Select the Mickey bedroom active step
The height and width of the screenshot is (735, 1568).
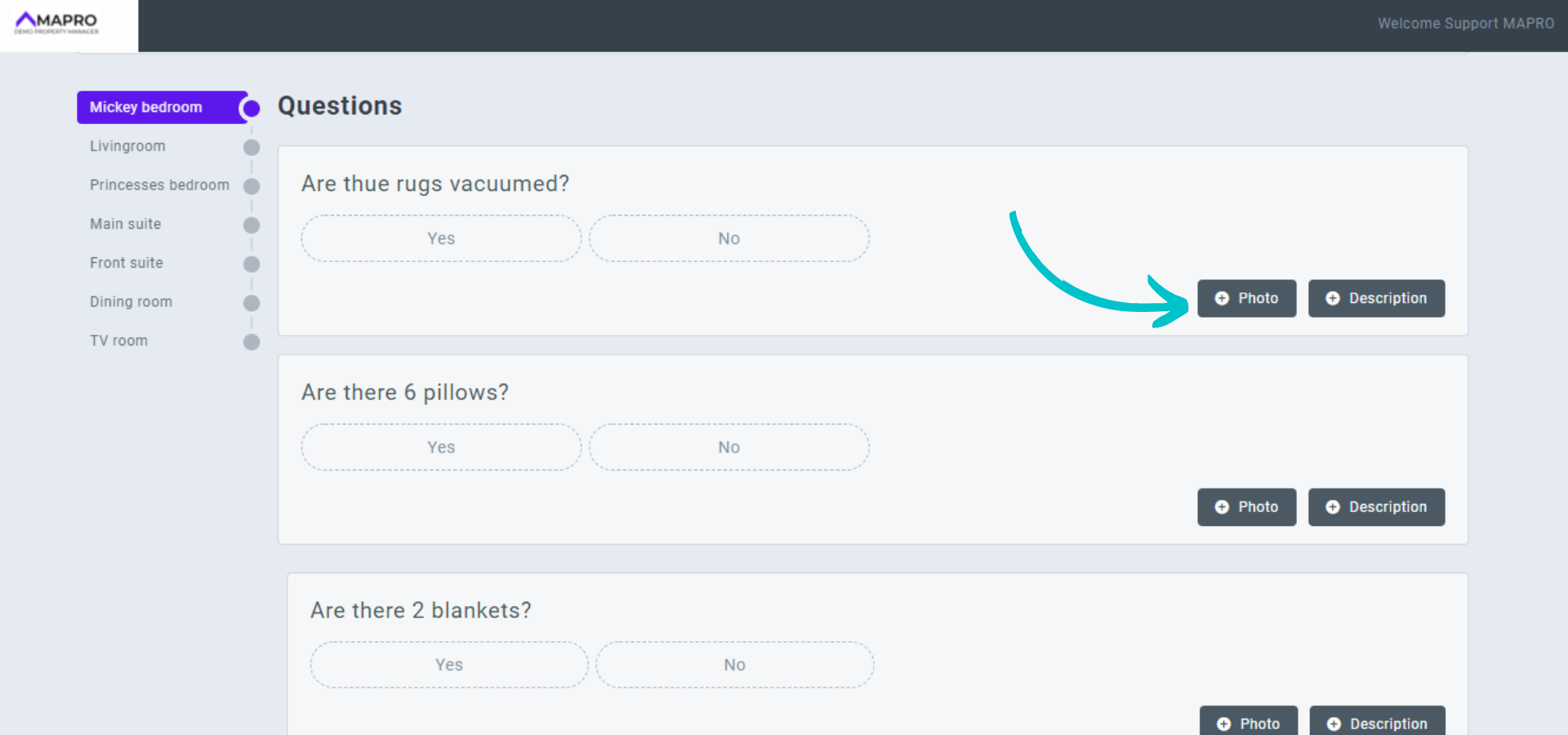coord(146,108)
